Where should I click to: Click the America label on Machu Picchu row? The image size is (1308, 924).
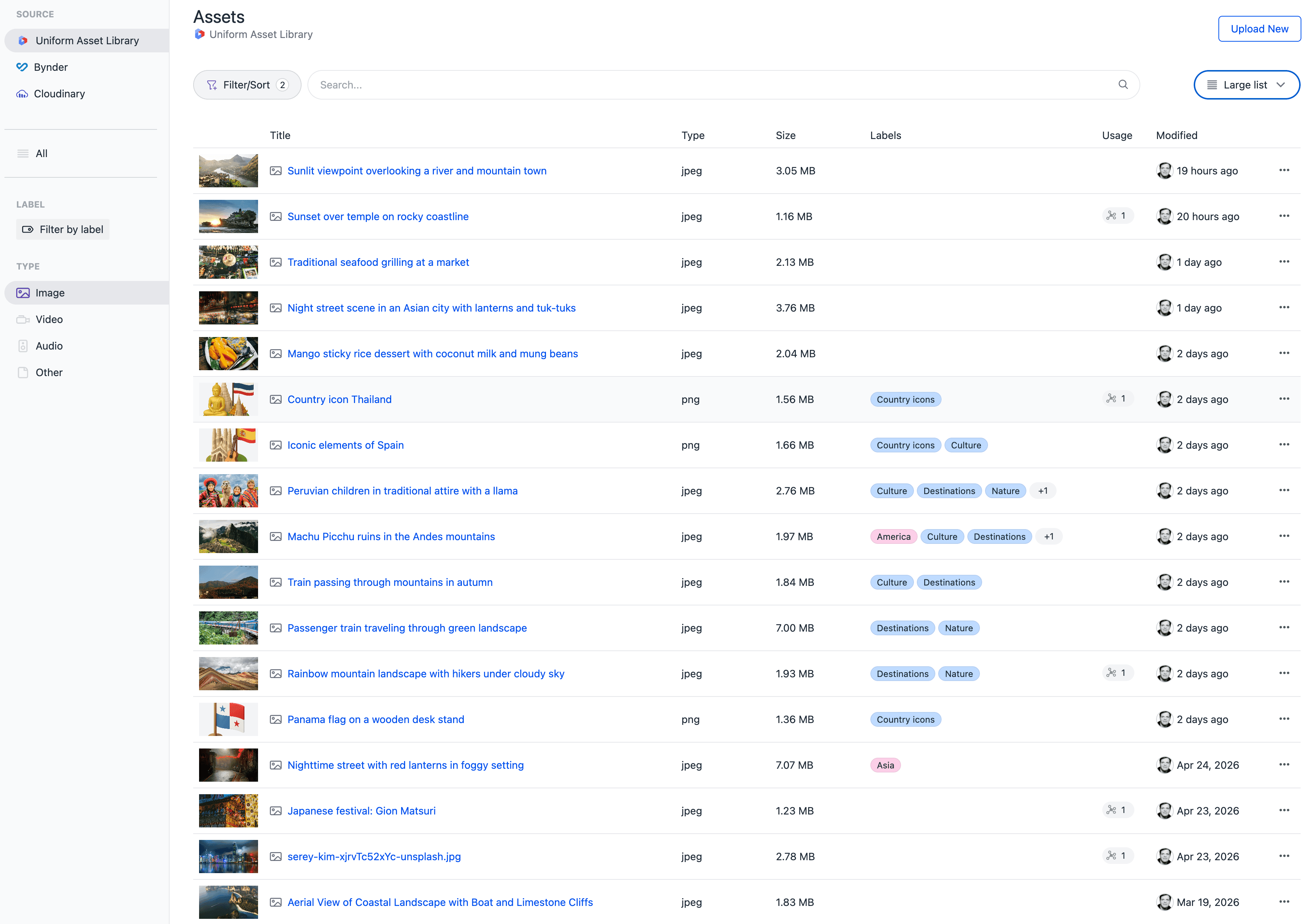tap(893, 536)
